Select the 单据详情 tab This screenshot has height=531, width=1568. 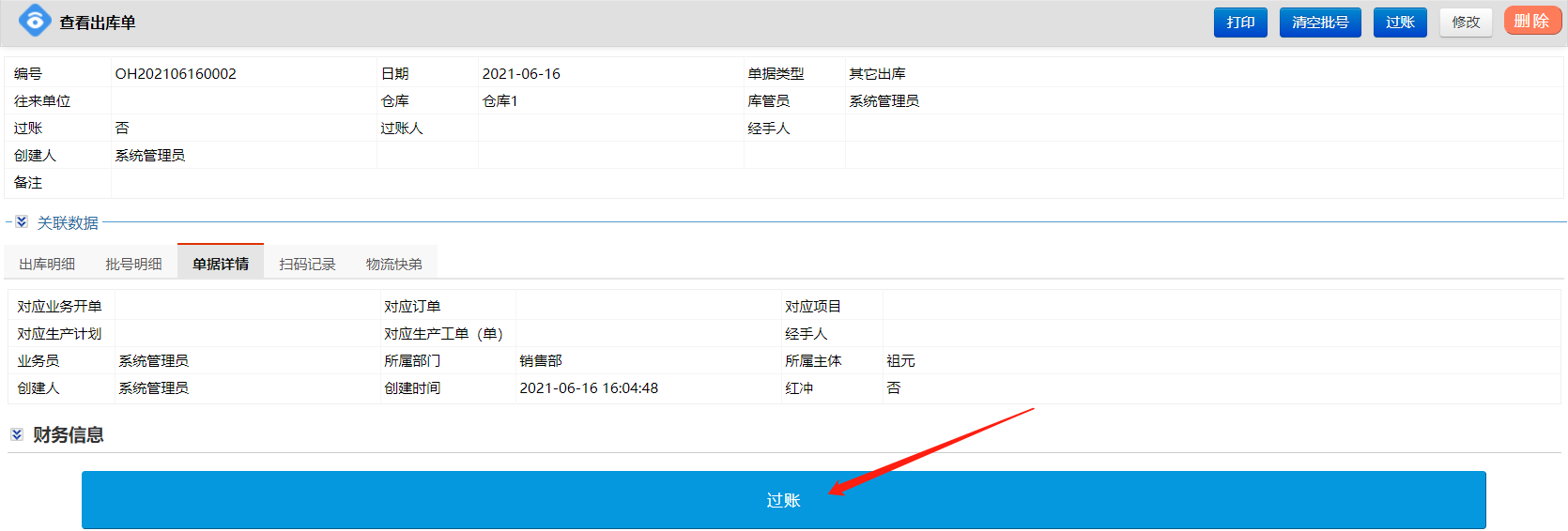pyautogui.click(x=221, y=263)
